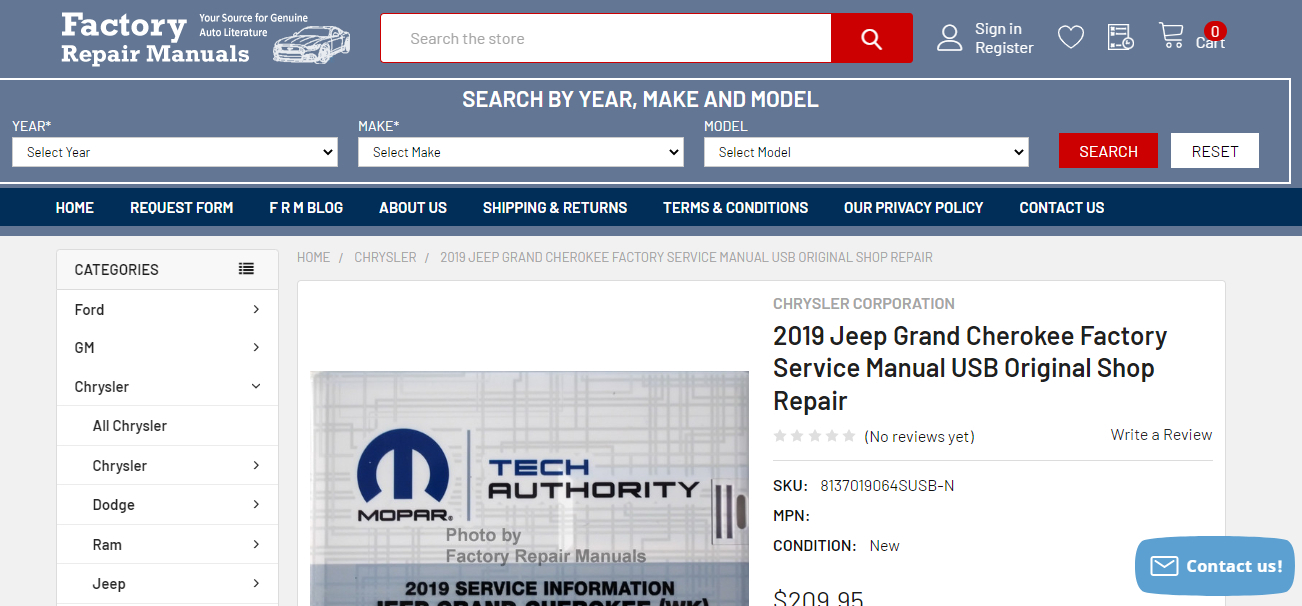Screen dimensions: 1302x606
Task: Click into the Search the store field
Action: [606, 38]
